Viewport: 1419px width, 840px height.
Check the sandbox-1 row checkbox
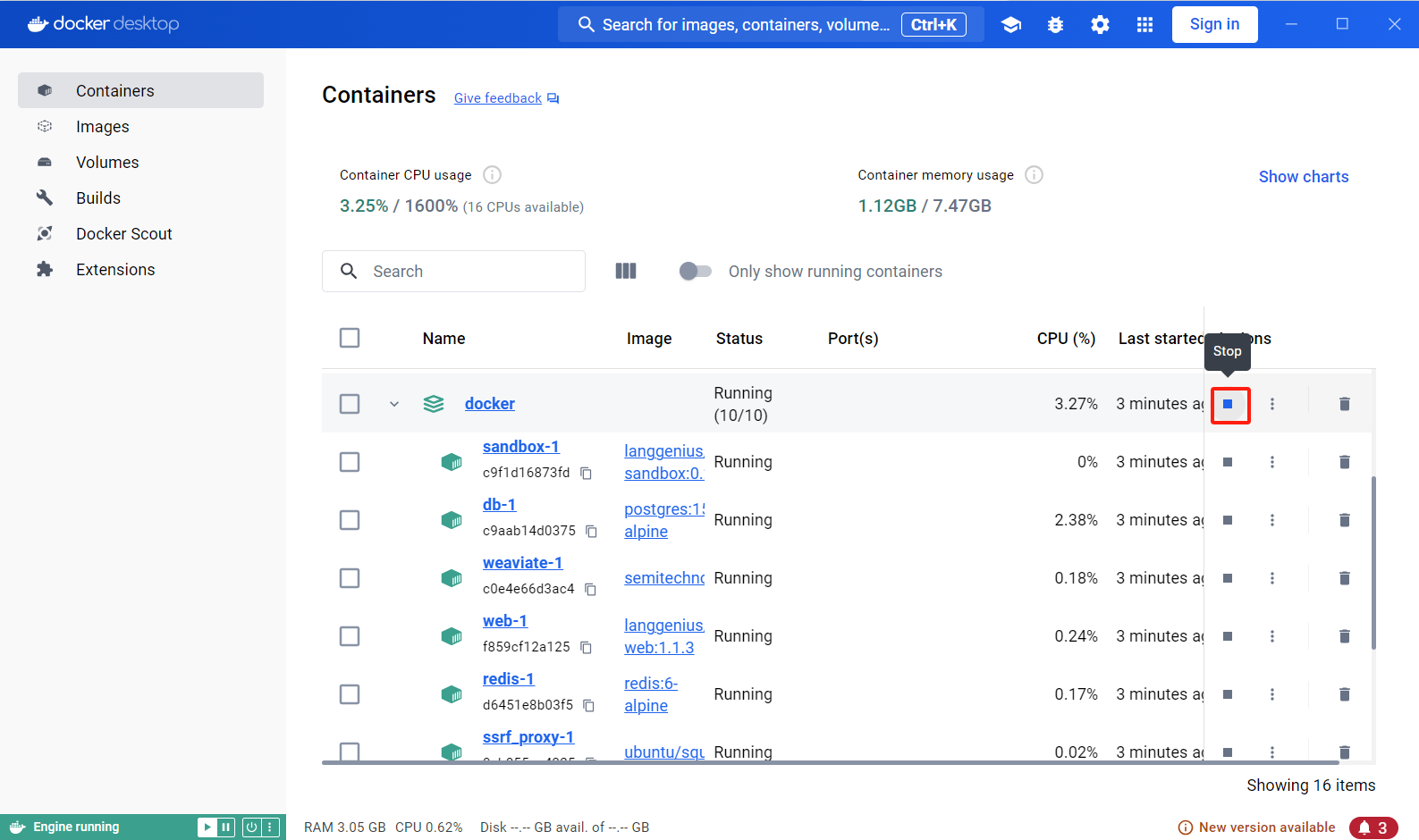click(350, 462)
